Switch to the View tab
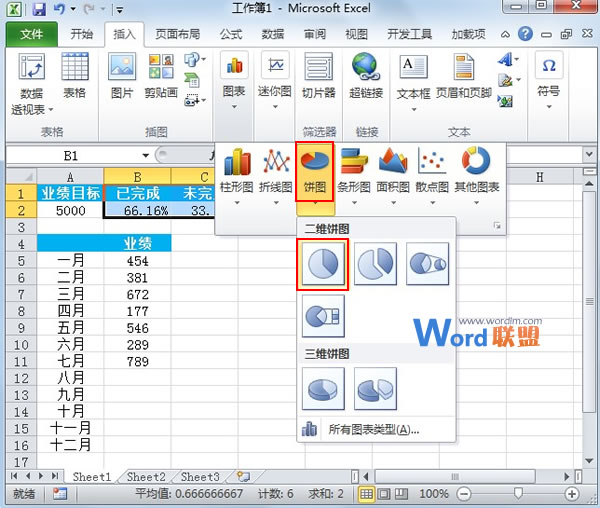The width and height of the screenshot is (600, 508). click(356, 34)
